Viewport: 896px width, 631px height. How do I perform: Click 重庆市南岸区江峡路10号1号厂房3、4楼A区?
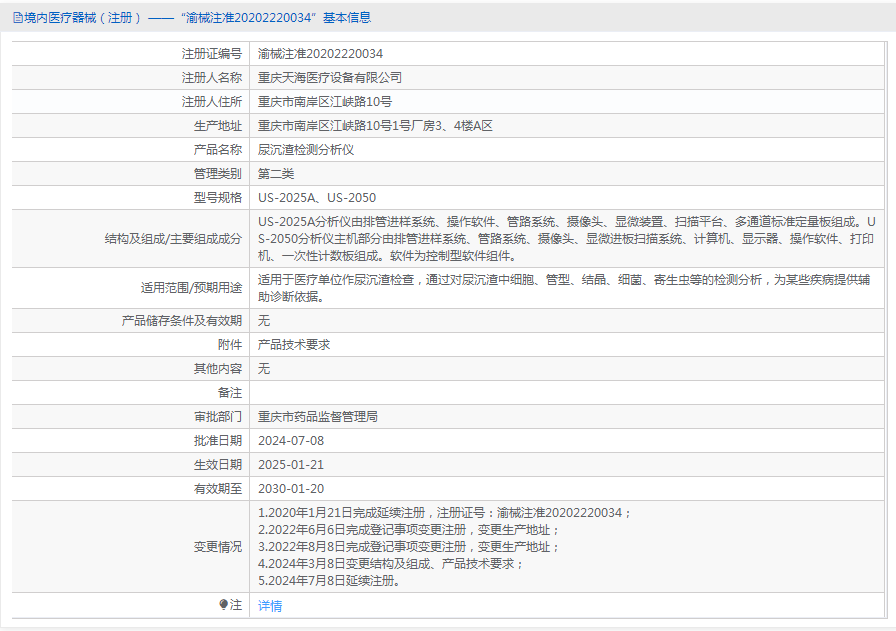(375, 126)
